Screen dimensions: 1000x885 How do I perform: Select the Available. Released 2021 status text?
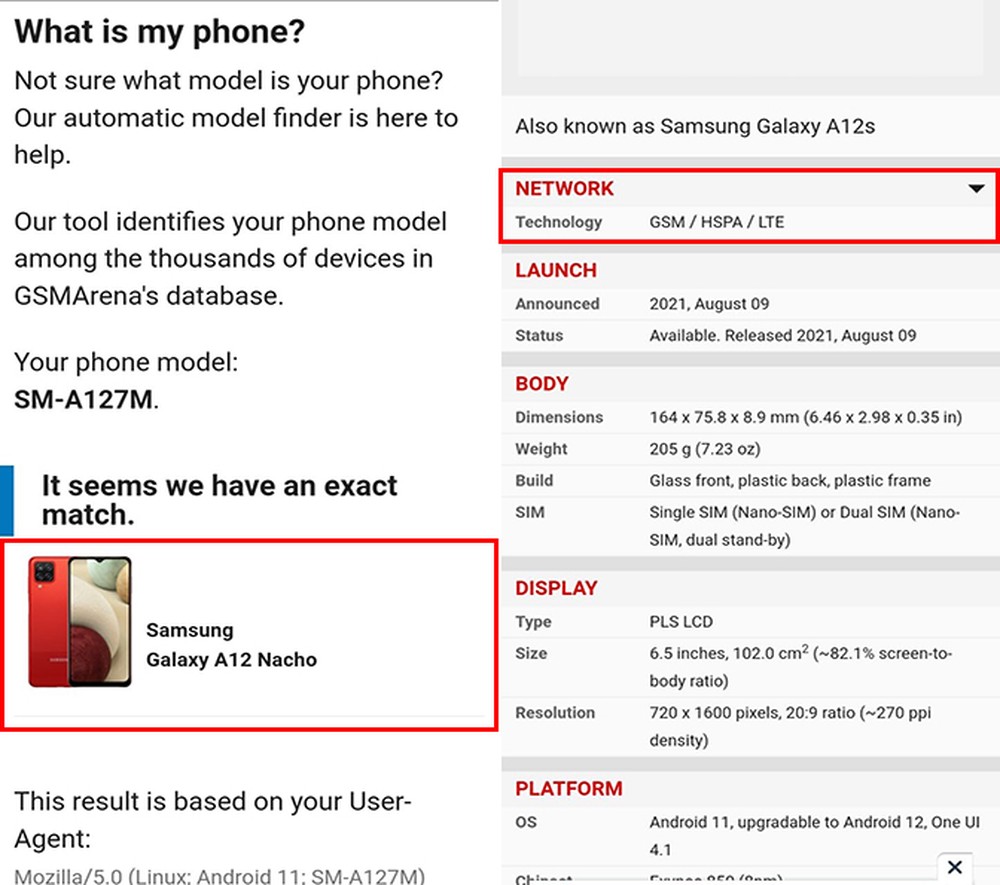(783, 335)
